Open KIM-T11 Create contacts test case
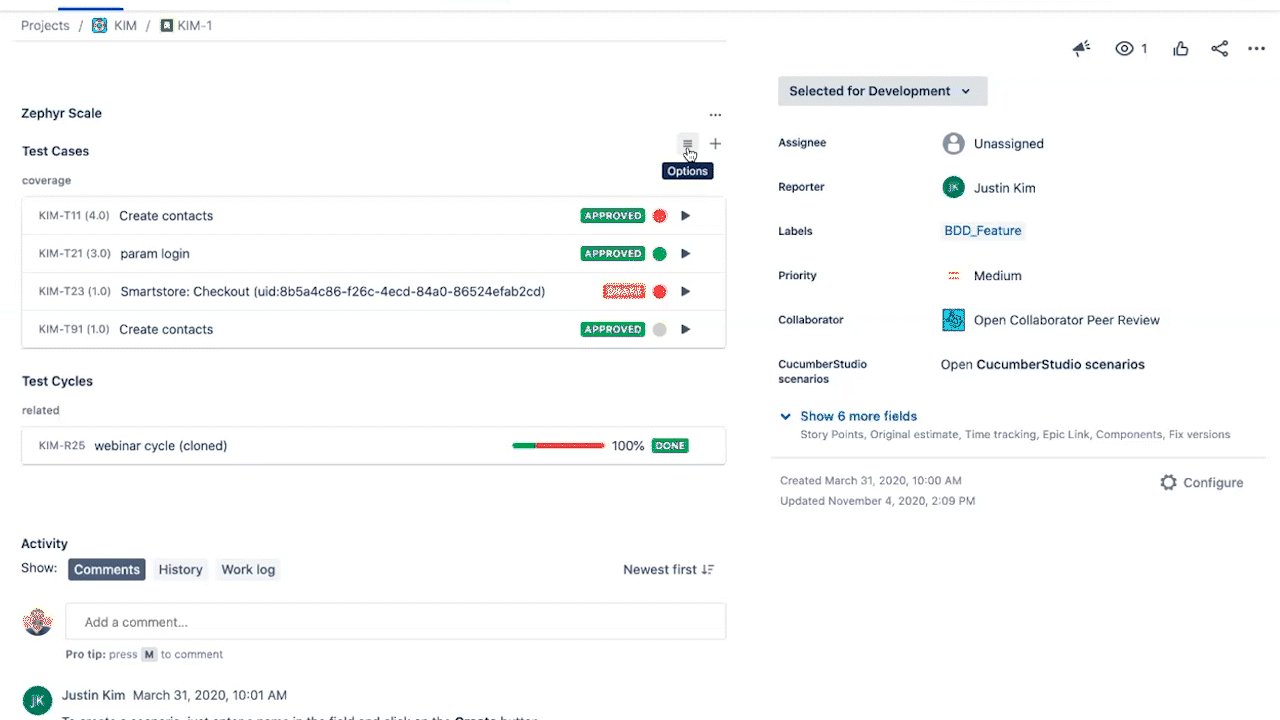The image size is (1280, 720). (x=166, y=215)
